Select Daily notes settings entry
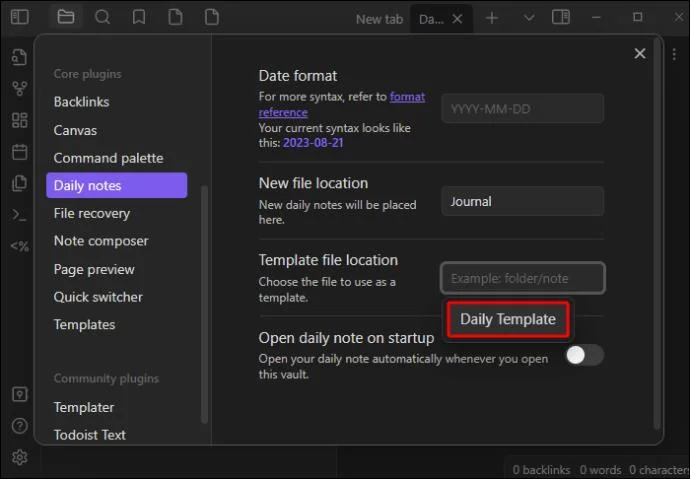 coord(117,185)
